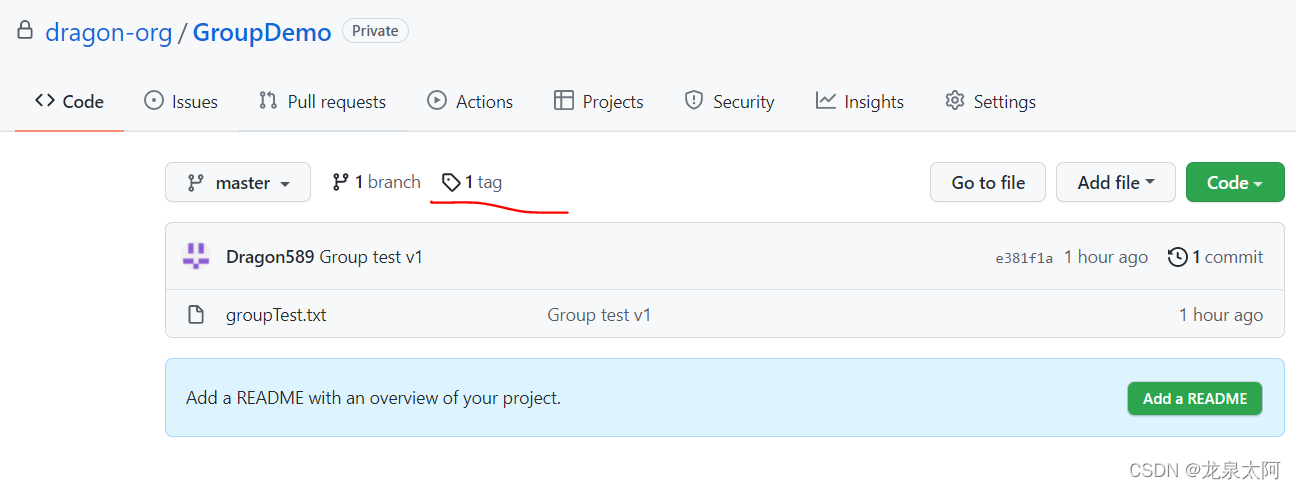The width and height of the screenshot is (1296, 489).
Task: Switch to the Code tab
Action: (x=69, y=101)
